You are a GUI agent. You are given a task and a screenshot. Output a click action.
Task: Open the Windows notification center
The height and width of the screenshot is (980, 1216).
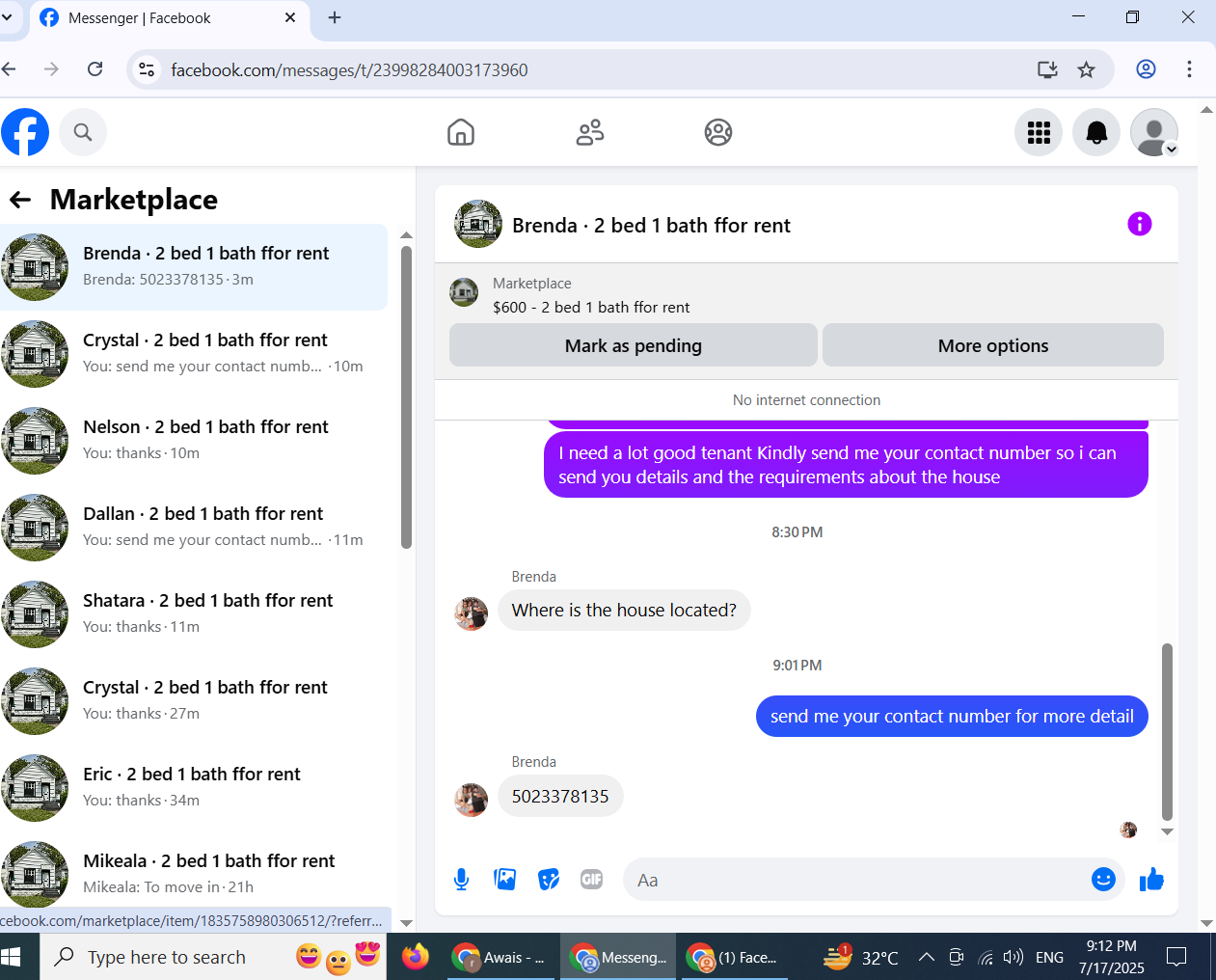pyautogui.click(x=1176, y=957)
